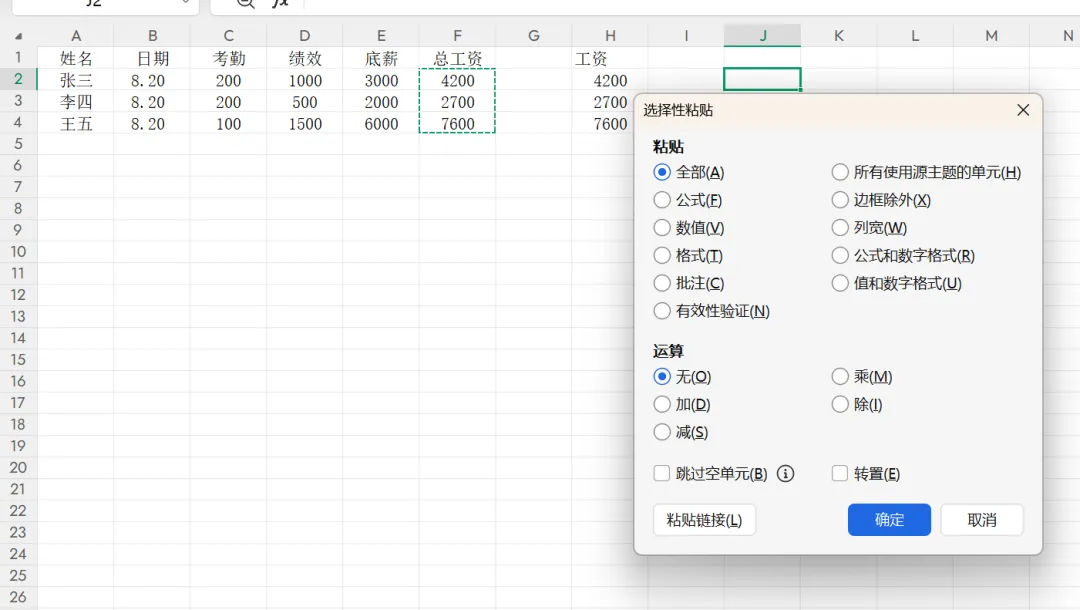
Task: Click the 考勤 header cell
Action: coord(228,59)
